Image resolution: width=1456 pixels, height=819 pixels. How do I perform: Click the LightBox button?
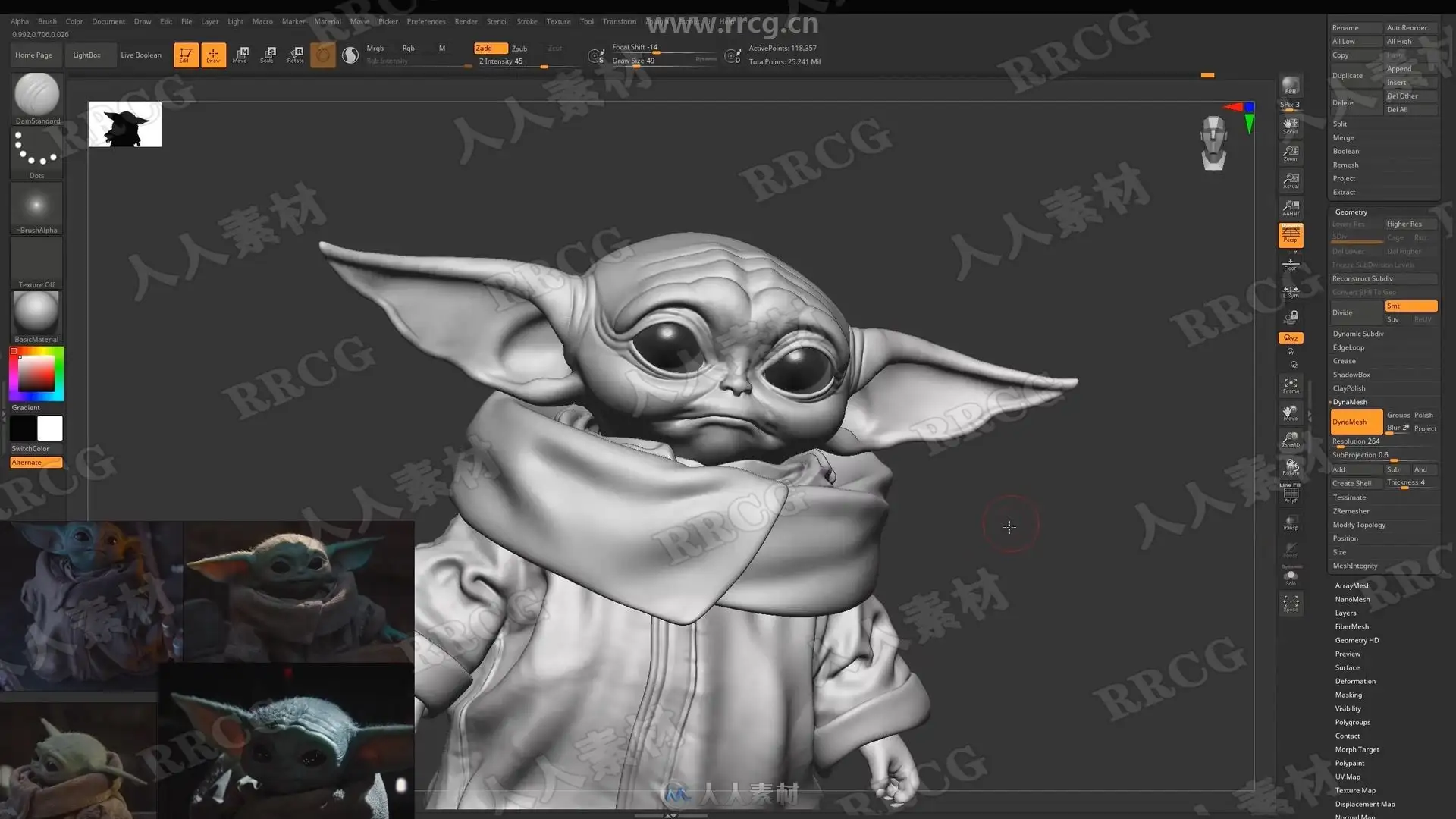pos(86,55)
